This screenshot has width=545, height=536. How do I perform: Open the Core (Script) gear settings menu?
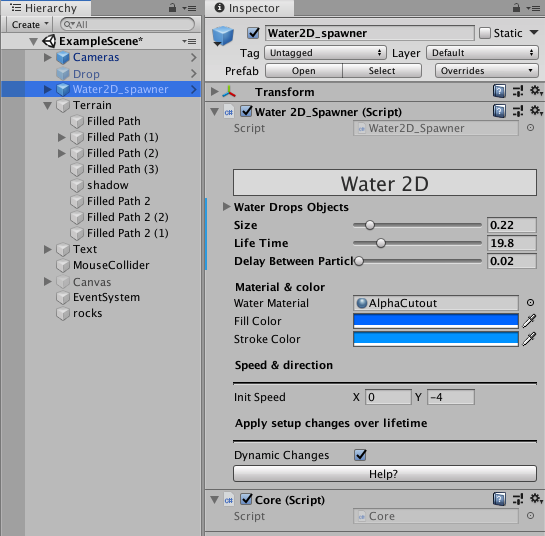pyautogui.click(x=536, y=499)
